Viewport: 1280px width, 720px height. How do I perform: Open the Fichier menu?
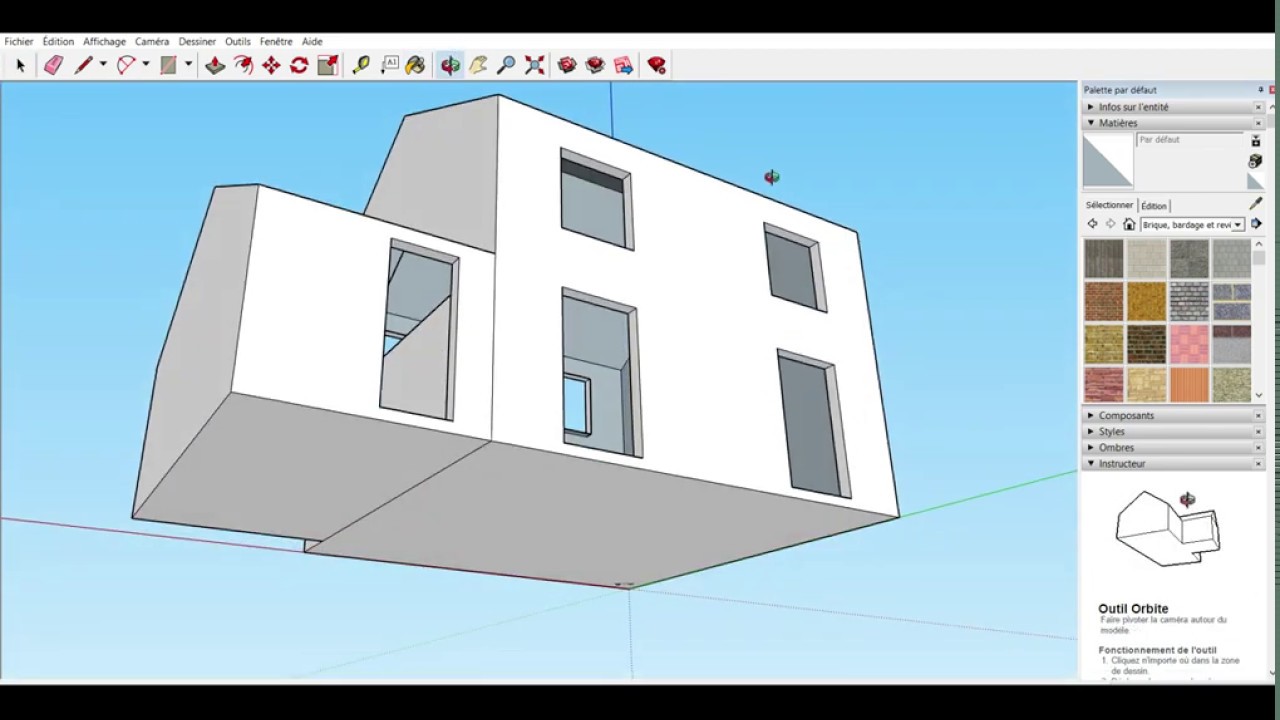pos(19,42)
